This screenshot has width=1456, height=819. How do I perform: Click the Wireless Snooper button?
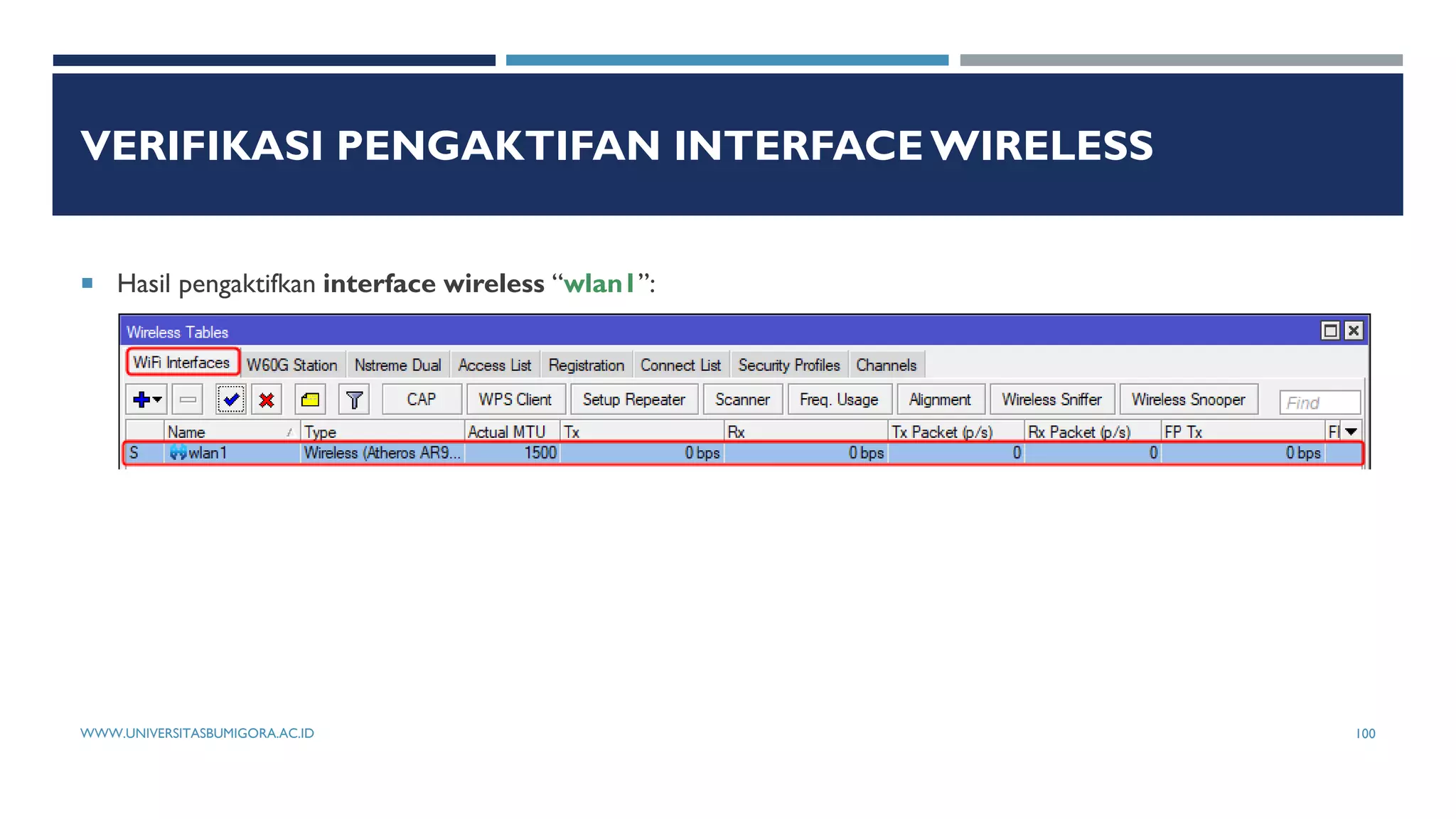click(1189, 400)
